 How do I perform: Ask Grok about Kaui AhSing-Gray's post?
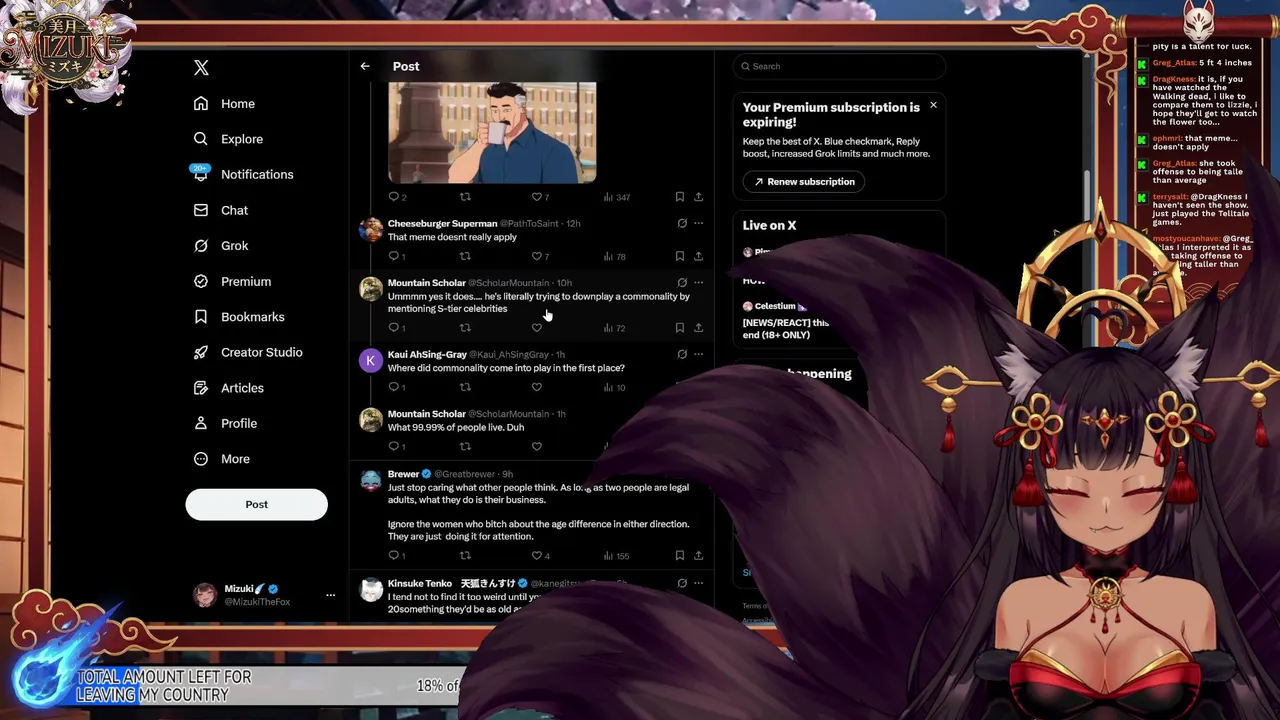[x=682, y=354]
